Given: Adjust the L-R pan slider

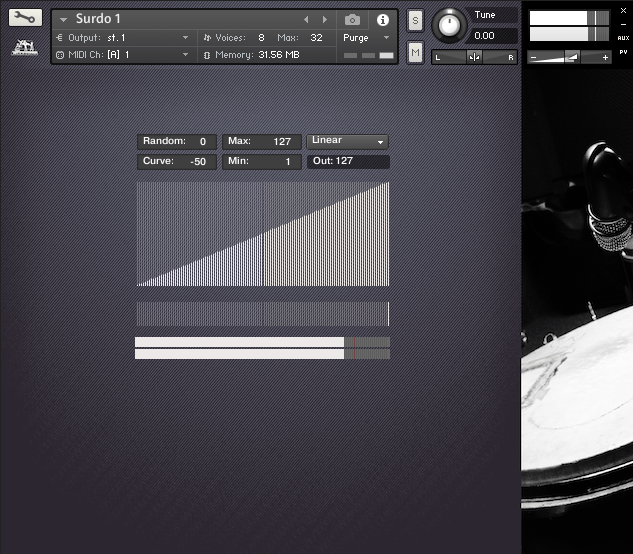Looking at the screenshot, I should 474,57.
